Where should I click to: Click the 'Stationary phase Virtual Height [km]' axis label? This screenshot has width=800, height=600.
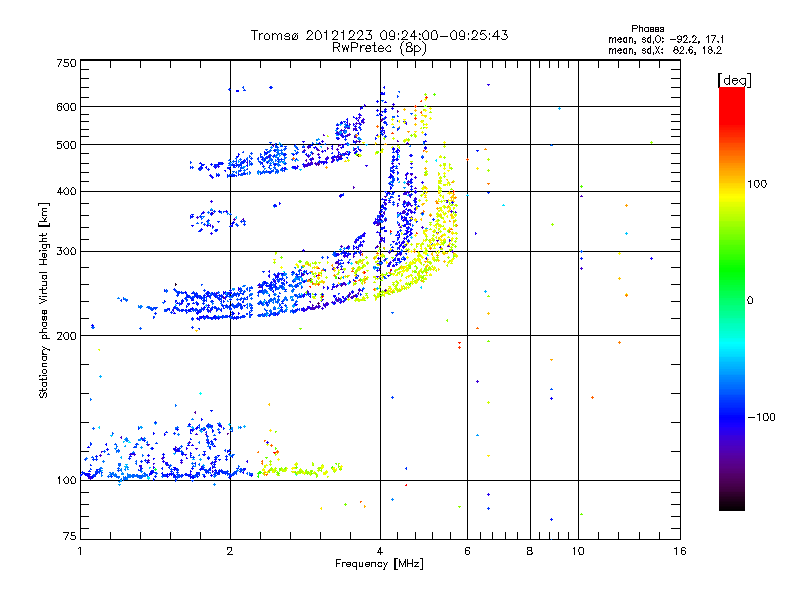[x=43, y=301]
